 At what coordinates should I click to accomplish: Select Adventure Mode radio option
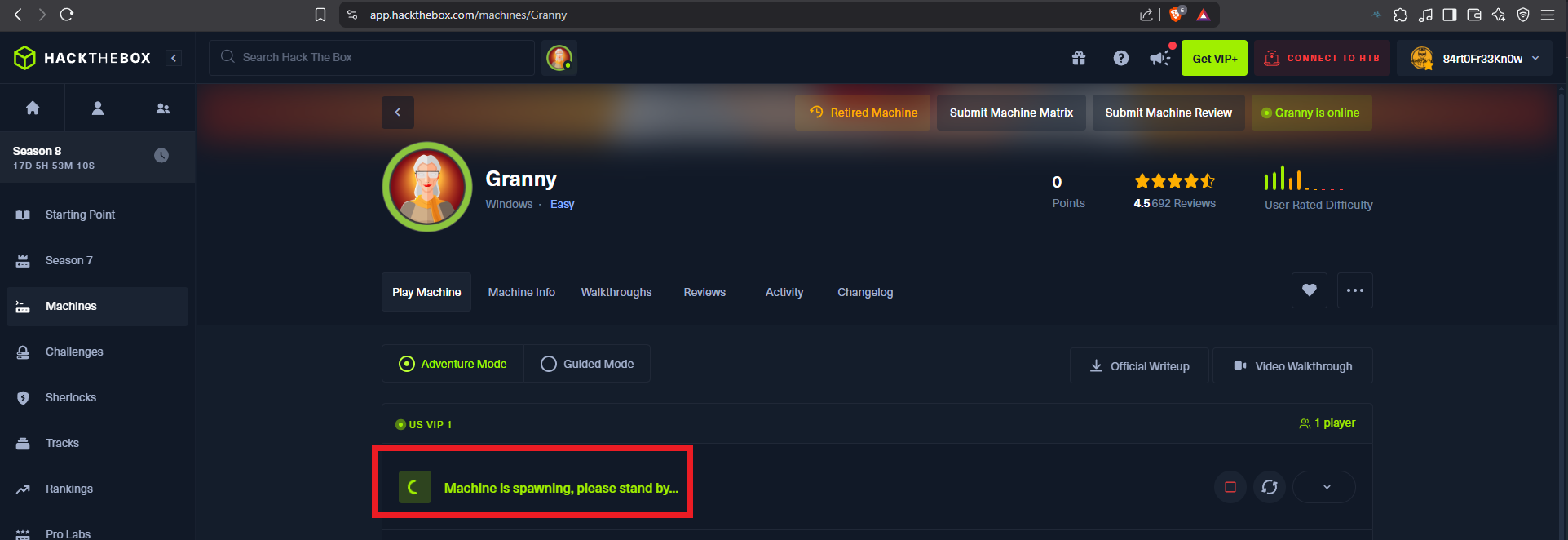453,364
